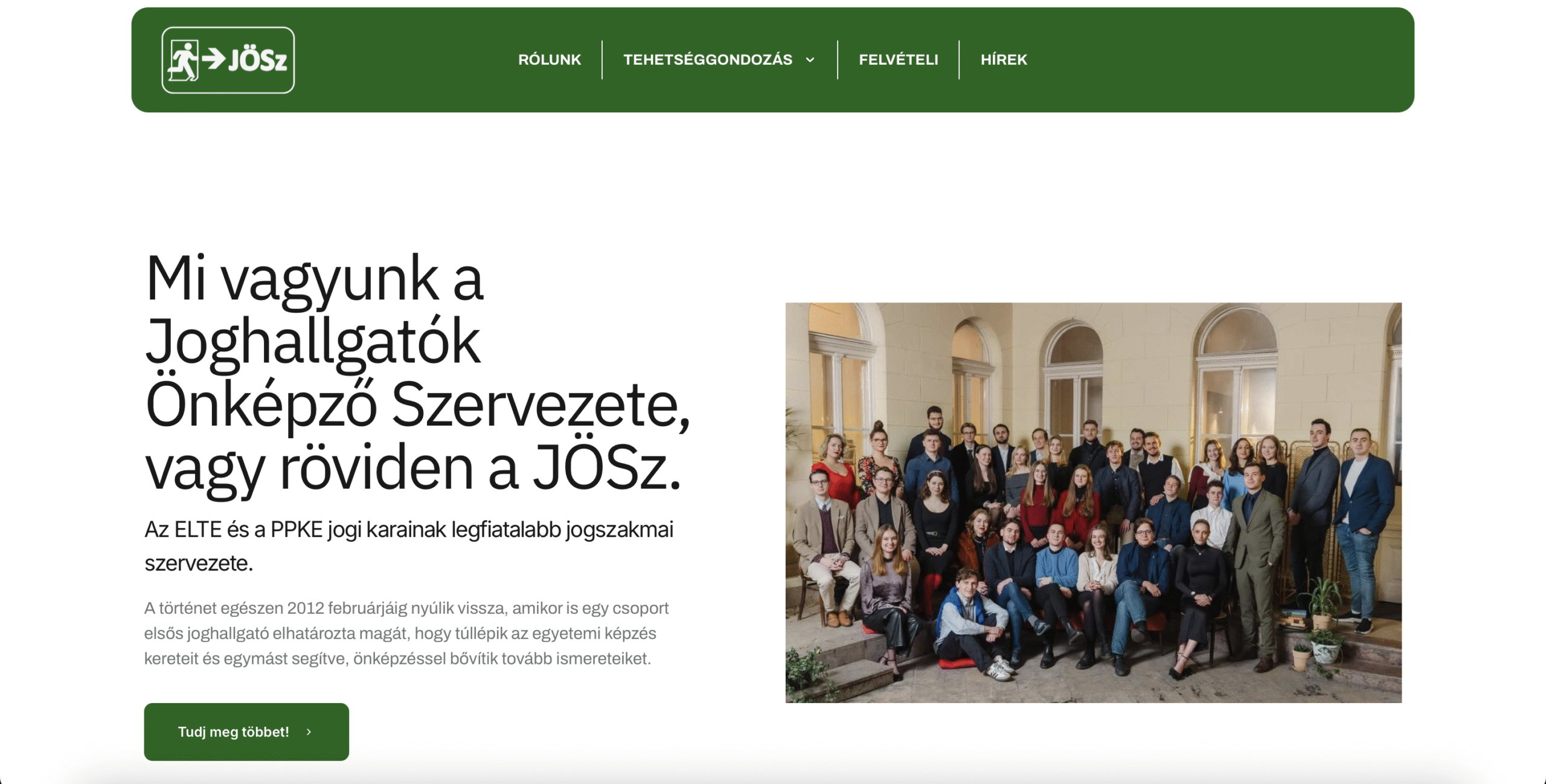The image size is (1546, 784).
Task: Click the 'Tudj meg többet!' button
Action: pyautogui.click(x=246, y=731)
